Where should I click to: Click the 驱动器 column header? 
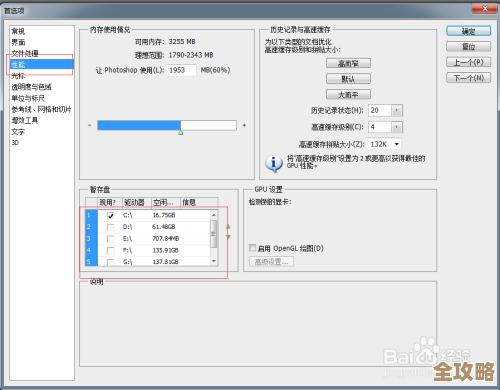pos(137,202)
